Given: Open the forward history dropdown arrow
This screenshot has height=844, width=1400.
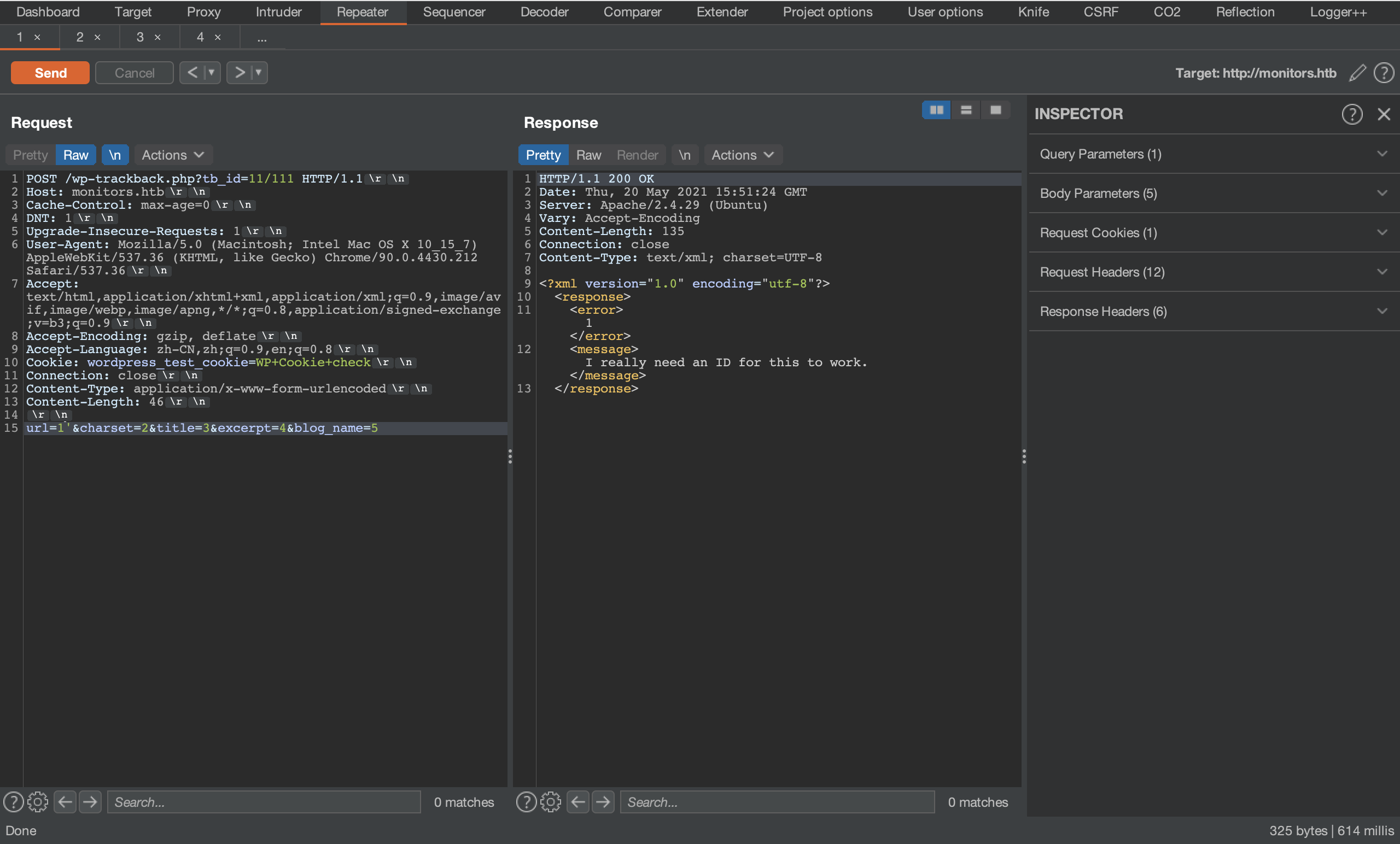Looking at the screenshot, I should (259, 73).
